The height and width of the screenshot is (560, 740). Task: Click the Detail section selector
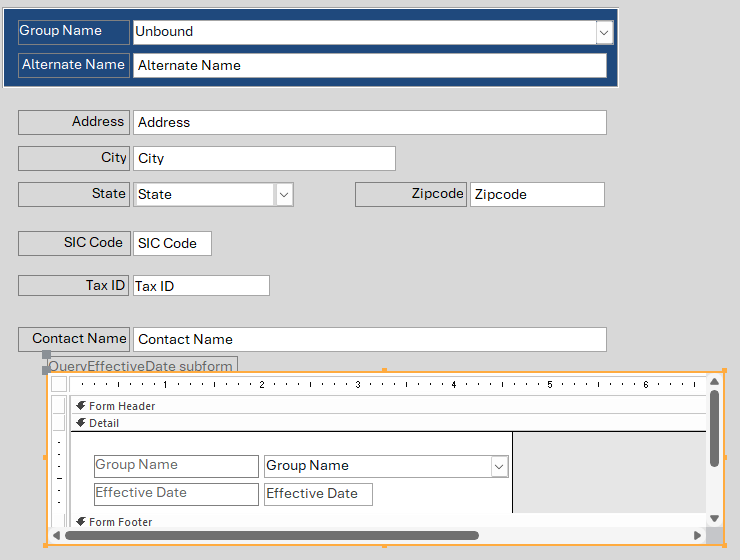tap(59, 423)
